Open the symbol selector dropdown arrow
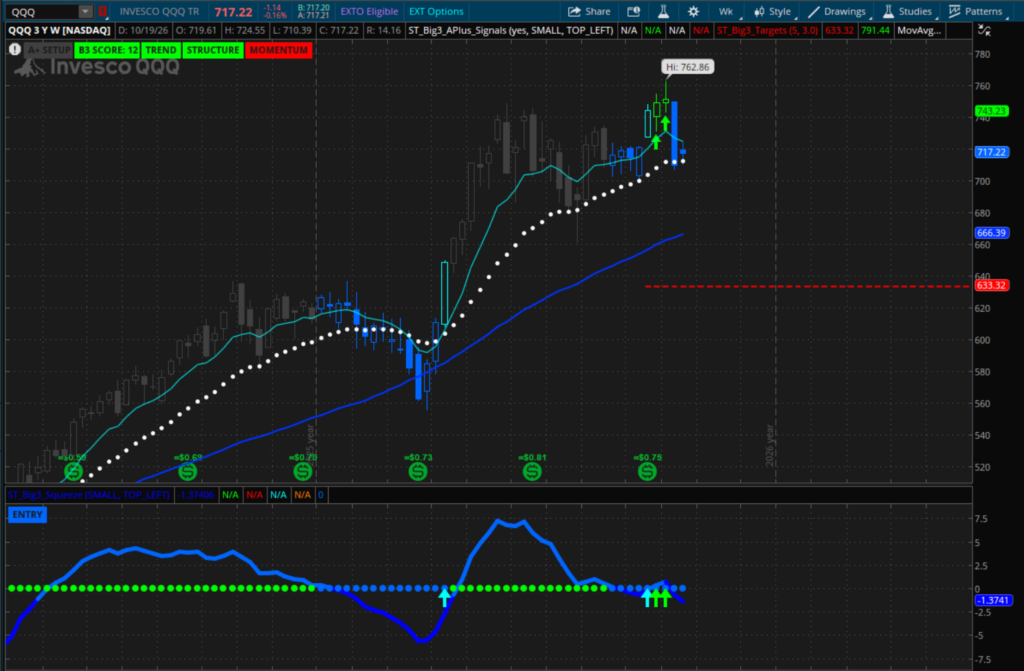 [86, 11]
